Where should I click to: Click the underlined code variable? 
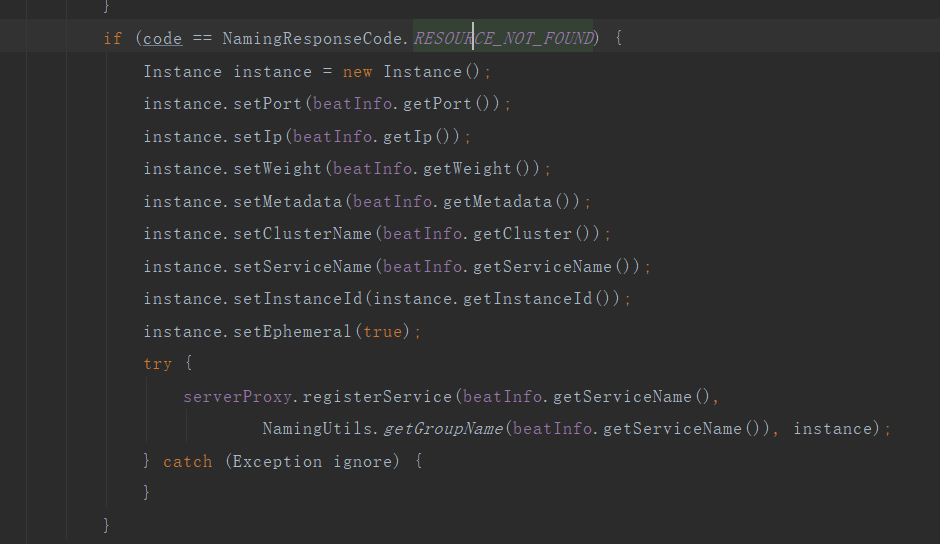pos(163,39)
